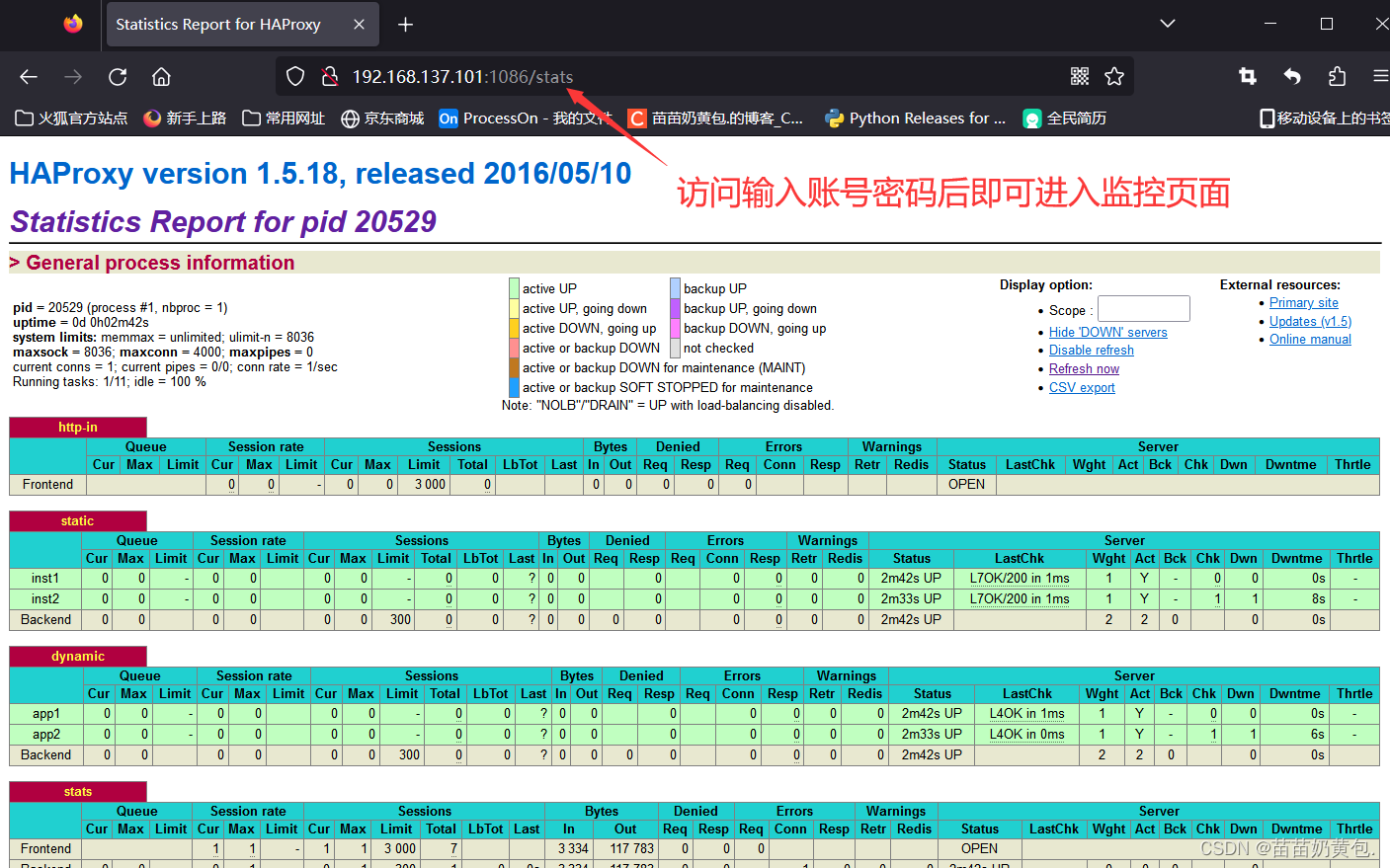Click the 'L4OK in 0ms' cell for app2
This screenshot has width=1390, height=868.
click(1027, 735)
